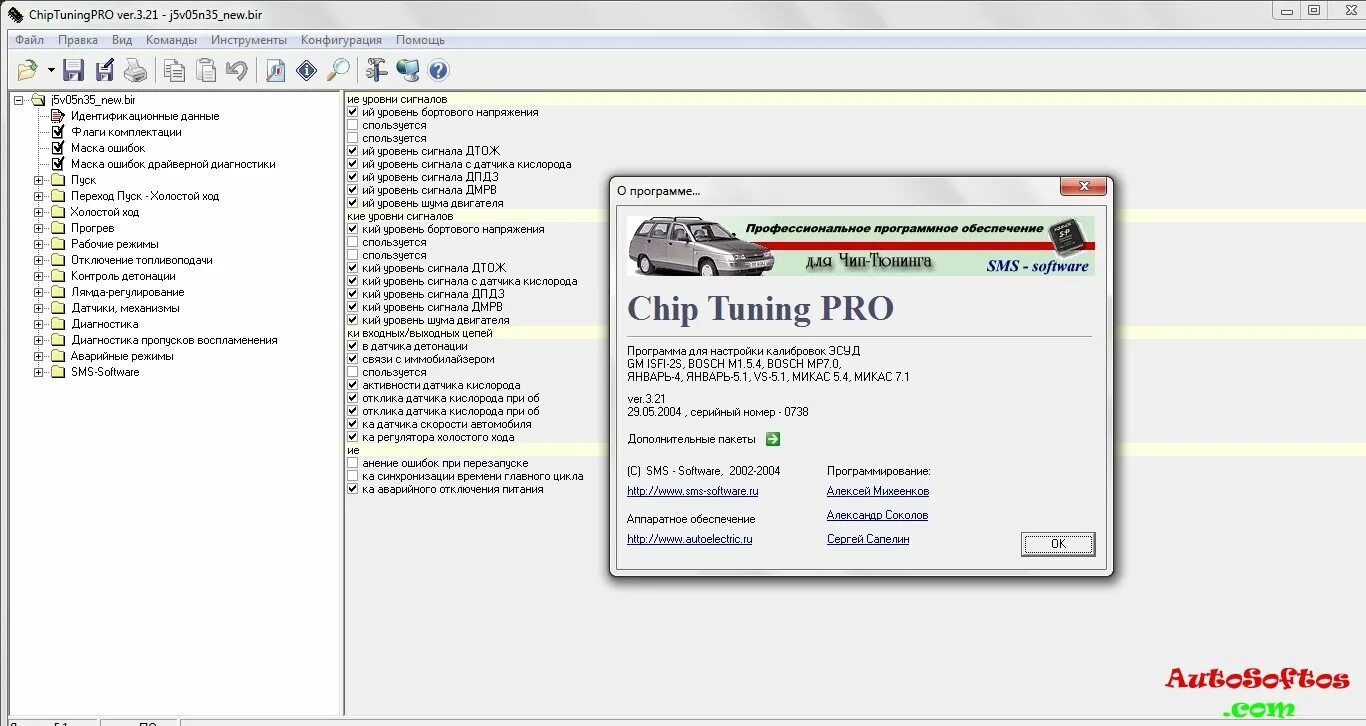Expand the Контроль детонации folder
This screenshot has width=1366, height=726.
(x=39, y=276)
